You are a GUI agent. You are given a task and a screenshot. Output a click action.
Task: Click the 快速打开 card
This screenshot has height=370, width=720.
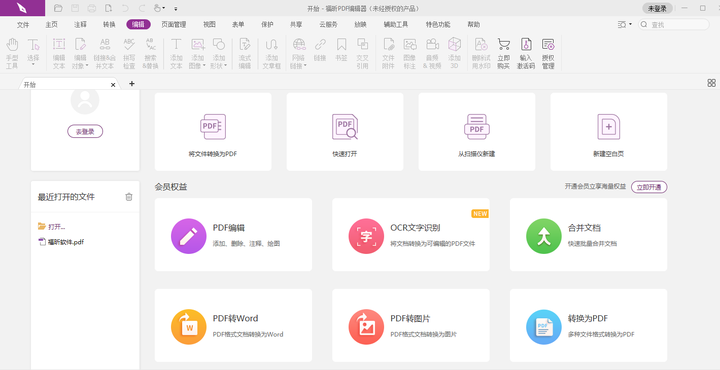pyautogui.click(x=345, y=132)
